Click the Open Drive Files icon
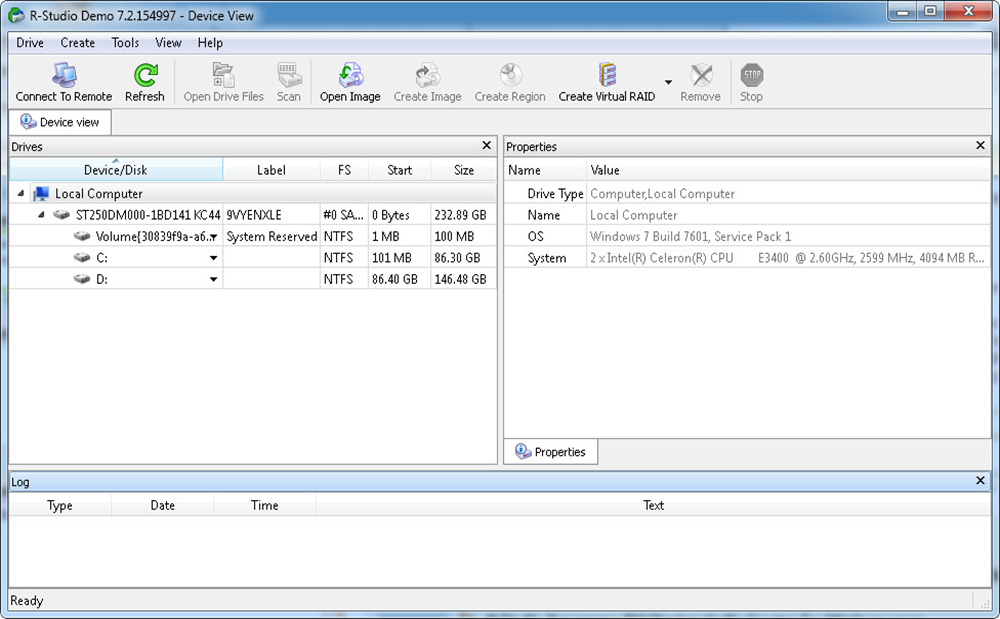The width and height of the screenshot is (1000, 619). [223, 75]
